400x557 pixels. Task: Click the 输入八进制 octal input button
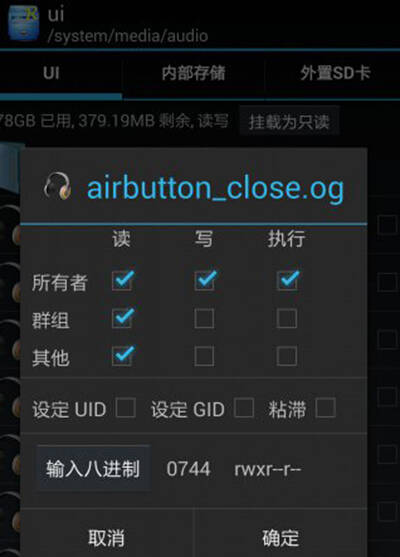93,468
